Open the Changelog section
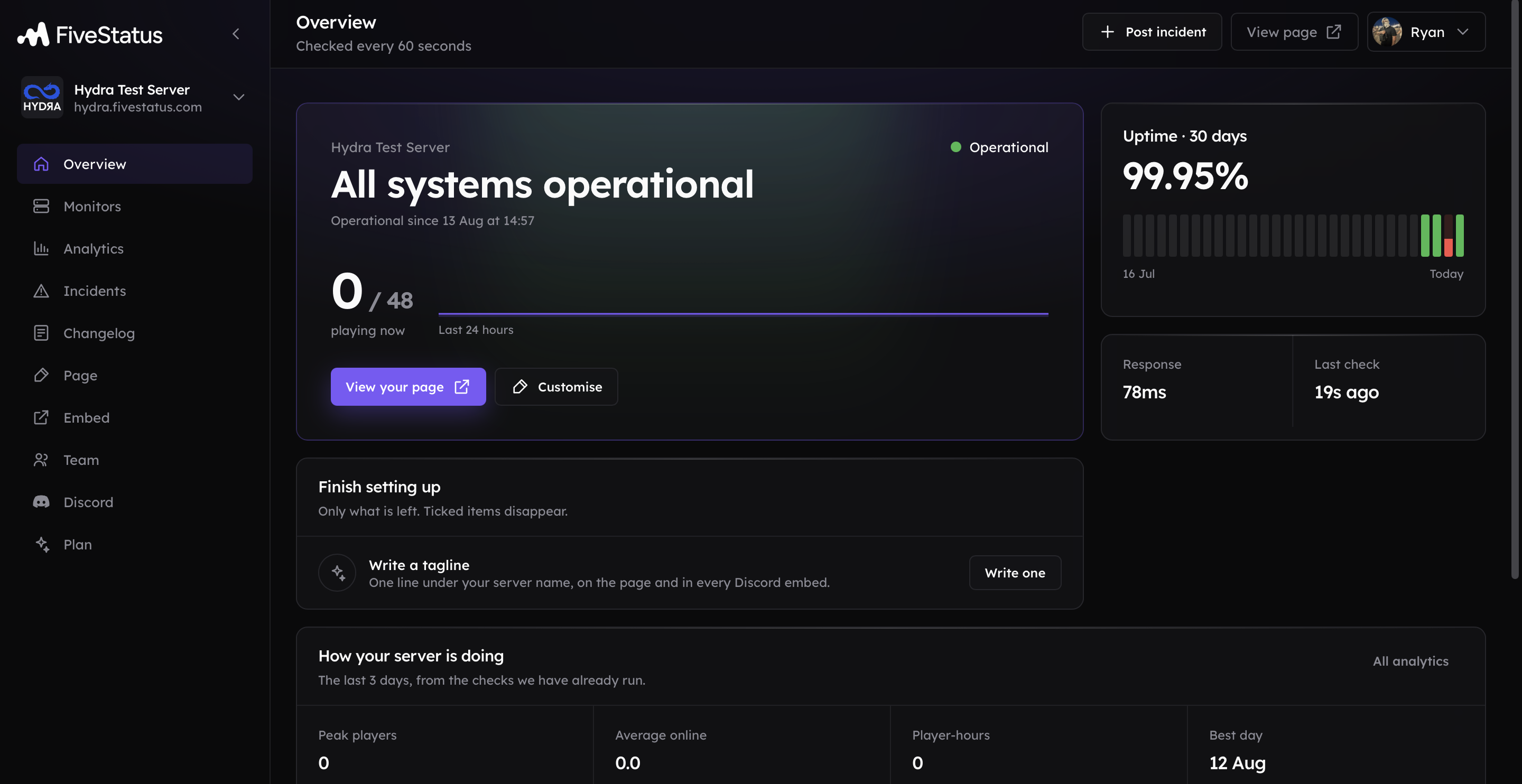Screen dimensions: 1522x784 135,333
